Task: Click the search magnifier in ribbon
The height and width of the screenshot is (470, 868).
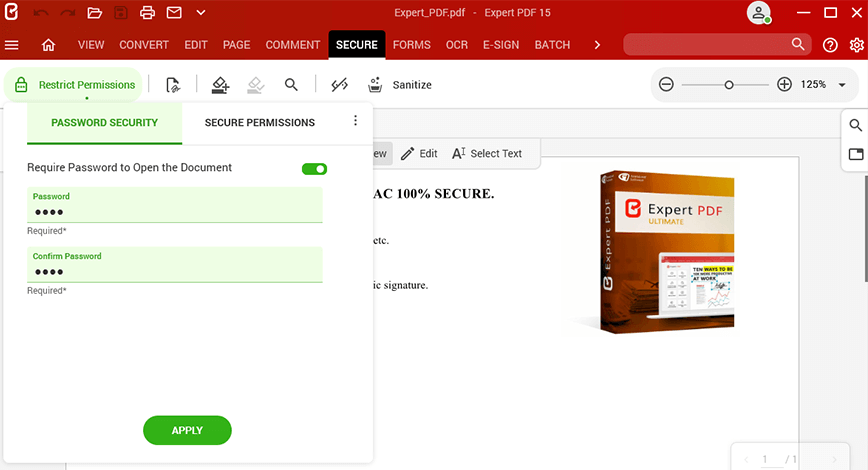Action: tap(798, 44)
